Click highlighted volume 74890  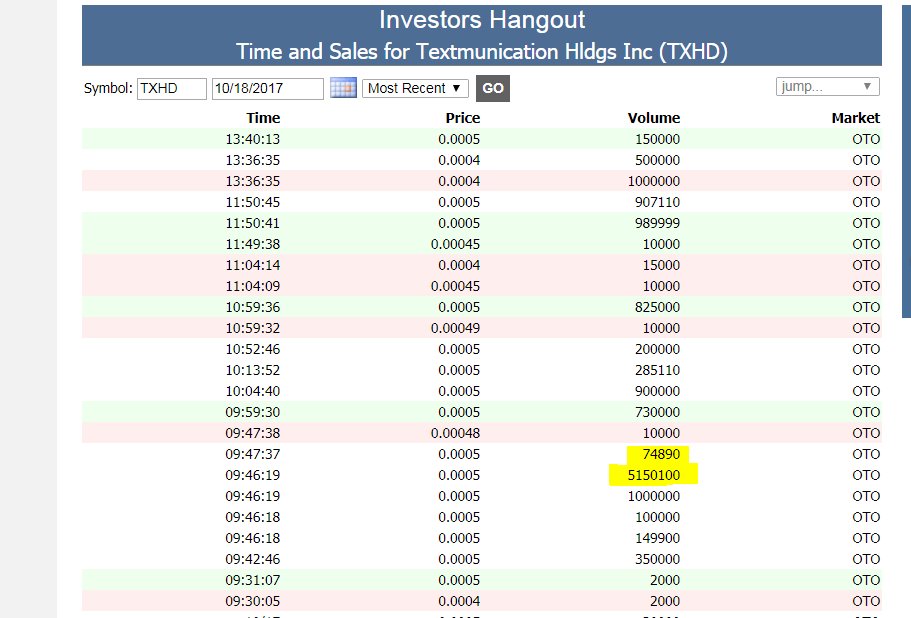pyautogui.click(x=661, y=454)
